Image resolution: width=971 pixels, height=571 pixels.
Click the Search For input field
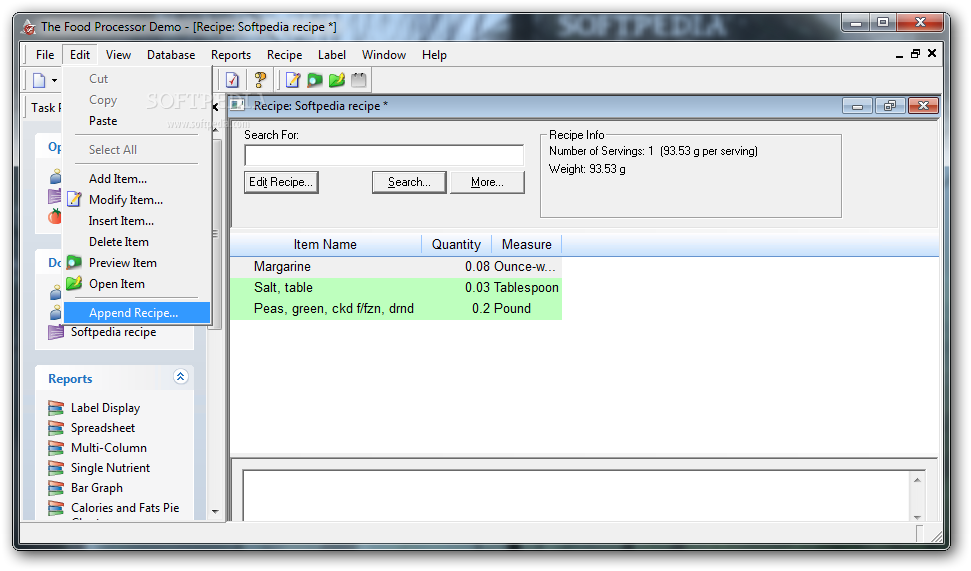click(x=384, y=155)
